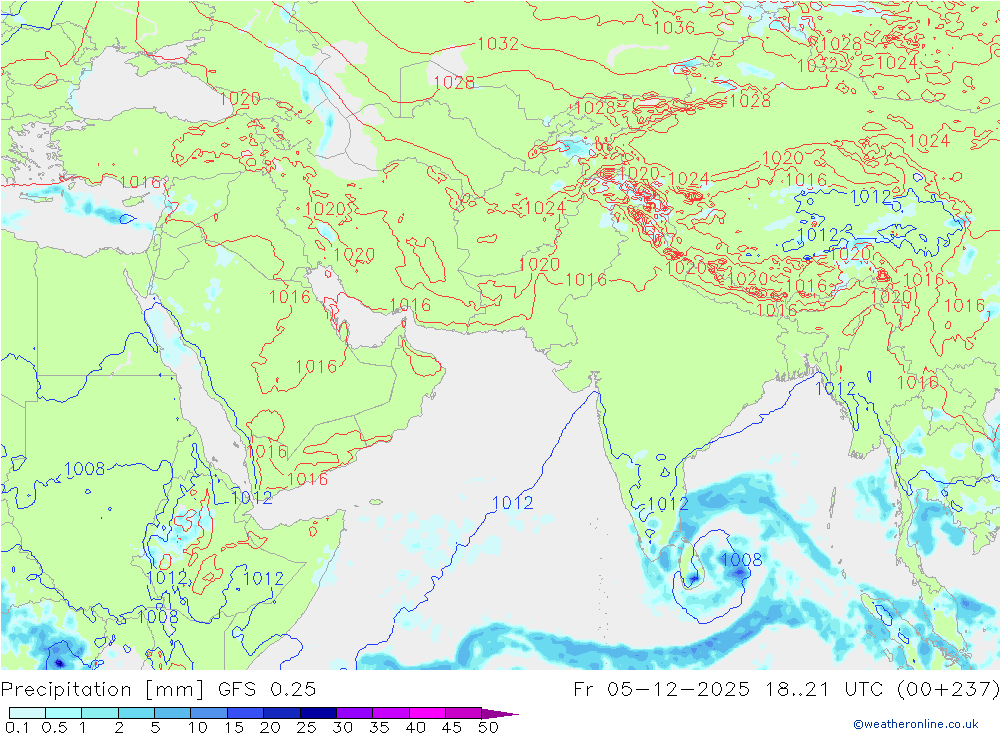Click the legend swatch between 25 and 30
The image size is (1000, 733).
coord(318,713)
